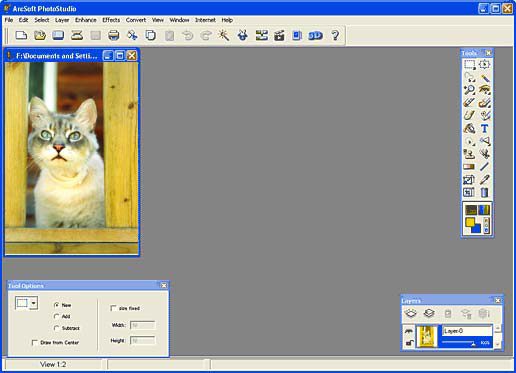Click the Width field in Tool Options
The image size is (516, 373).
[x=142, y=325]
